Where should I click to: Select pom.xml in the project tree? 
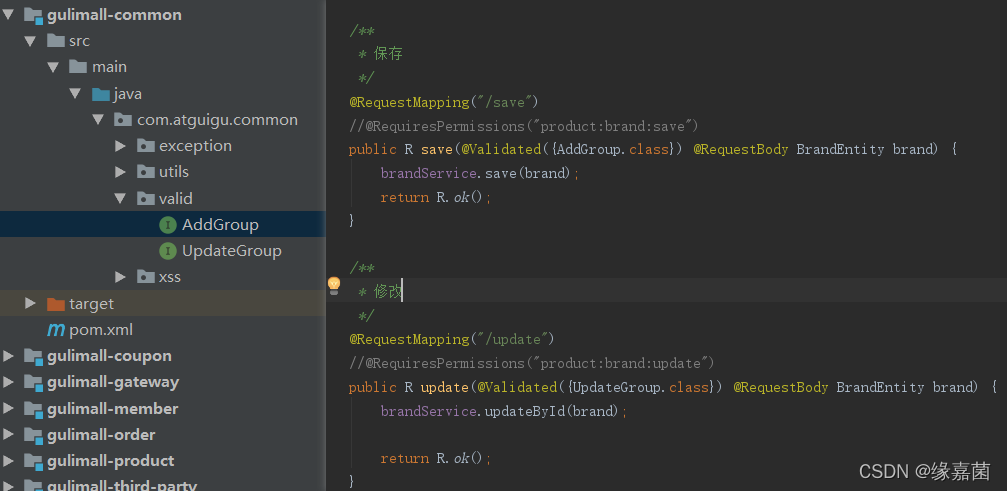(101, 330)
